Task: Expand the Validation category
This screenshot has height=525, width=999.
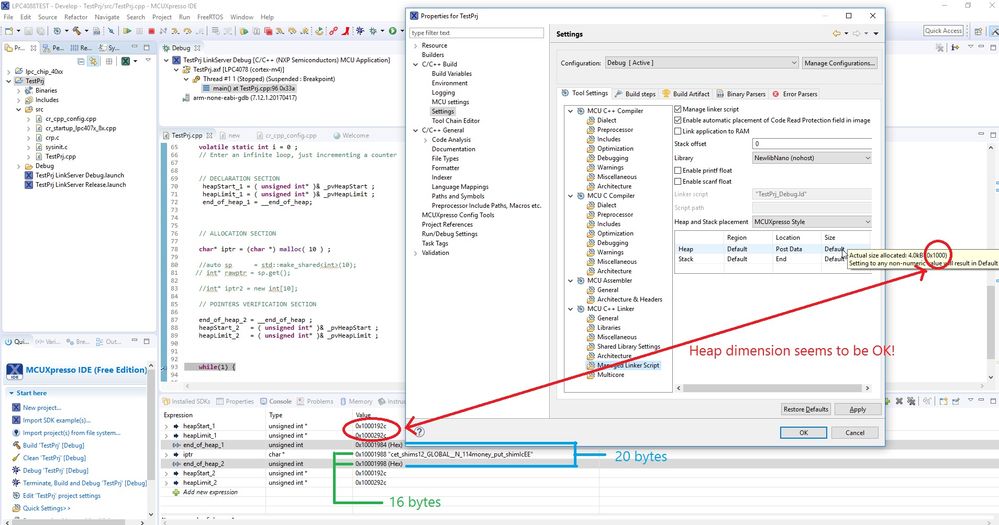Action: pos(415,253)
